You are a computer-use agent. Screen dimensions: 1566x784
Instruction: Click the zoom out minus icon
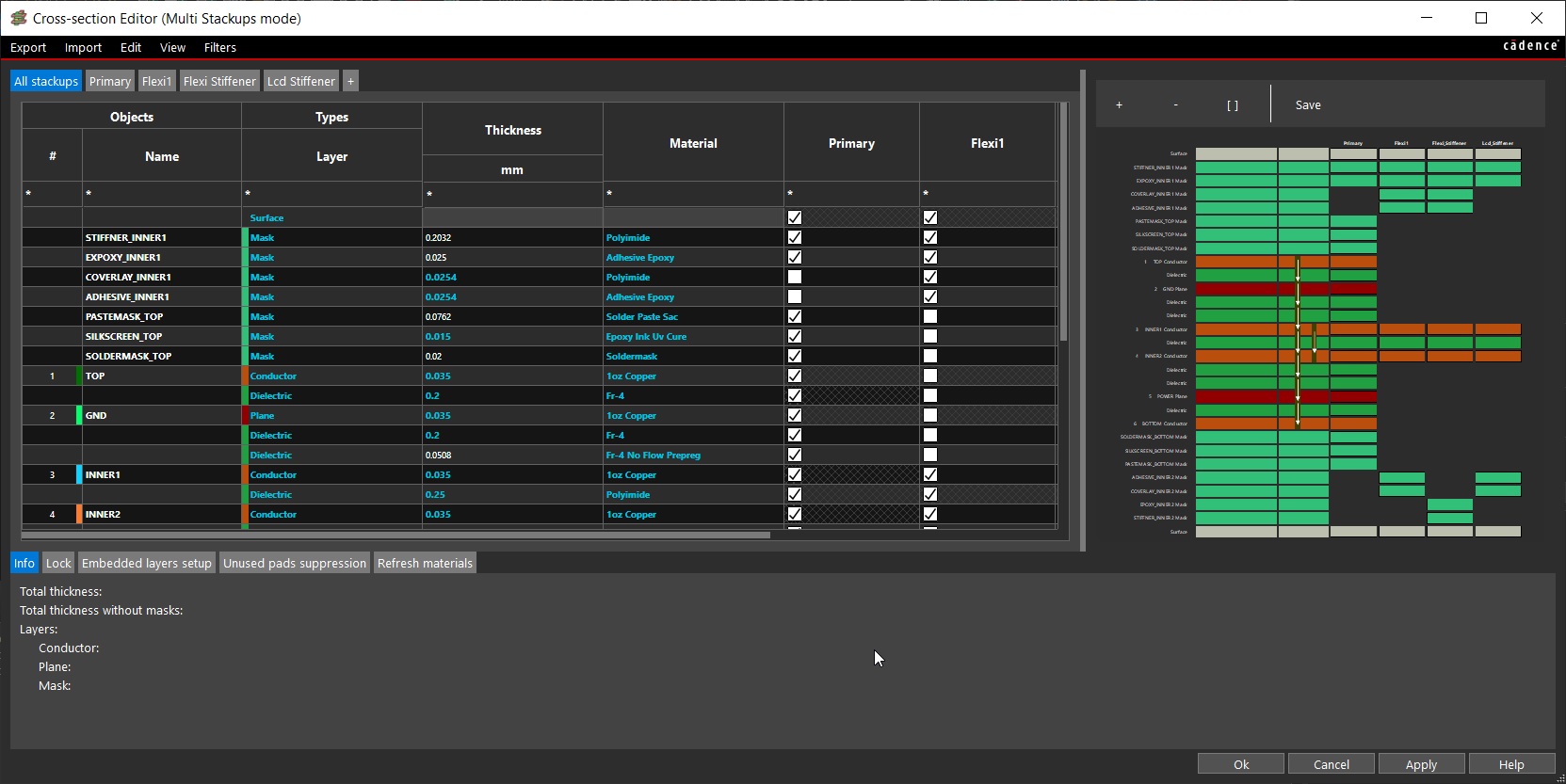point(1175,105)
